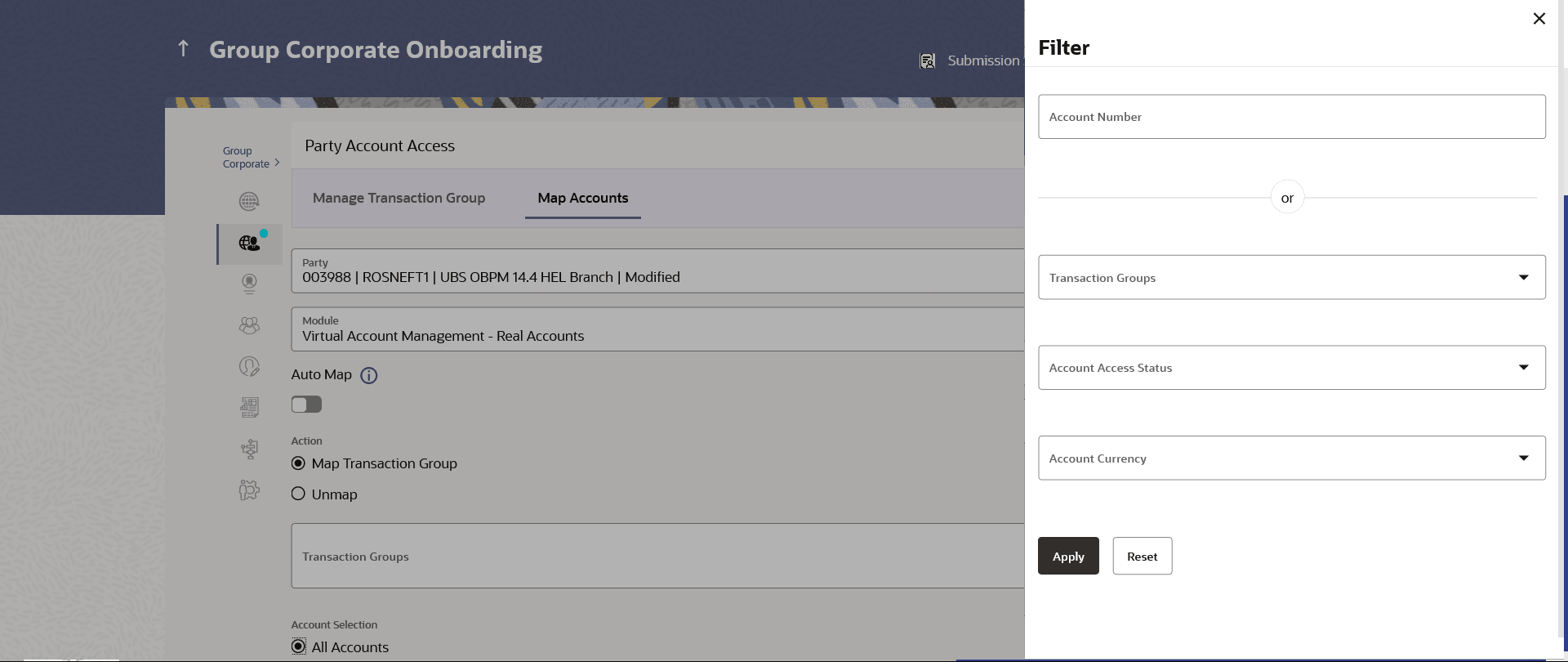1568x662 pixels.
Task: Toggle the Auto Map switch
Action: pos(306,405)
